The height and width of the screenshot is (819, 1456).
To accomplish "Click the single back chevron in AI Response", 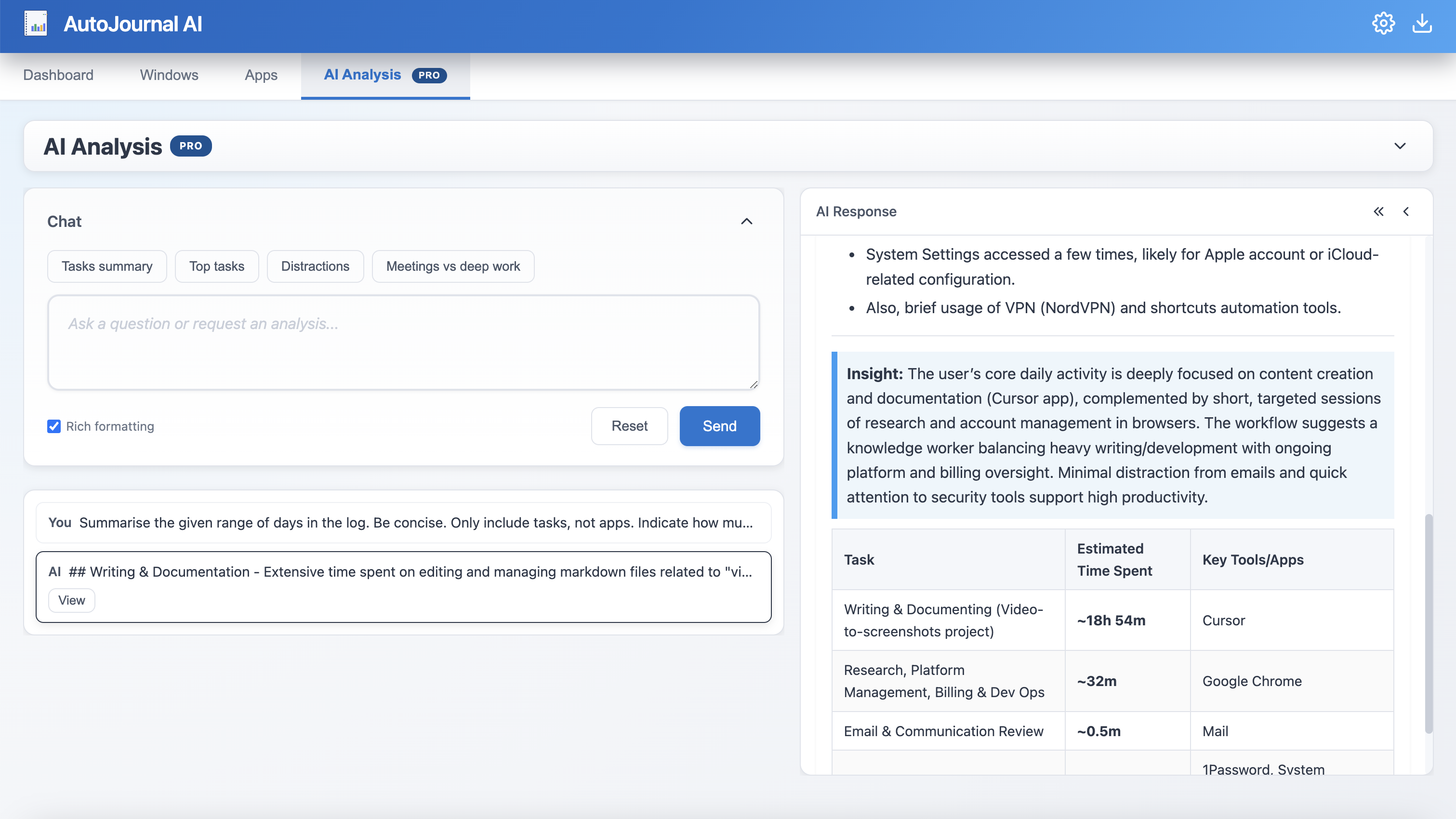I will (x=1406, y=211).
